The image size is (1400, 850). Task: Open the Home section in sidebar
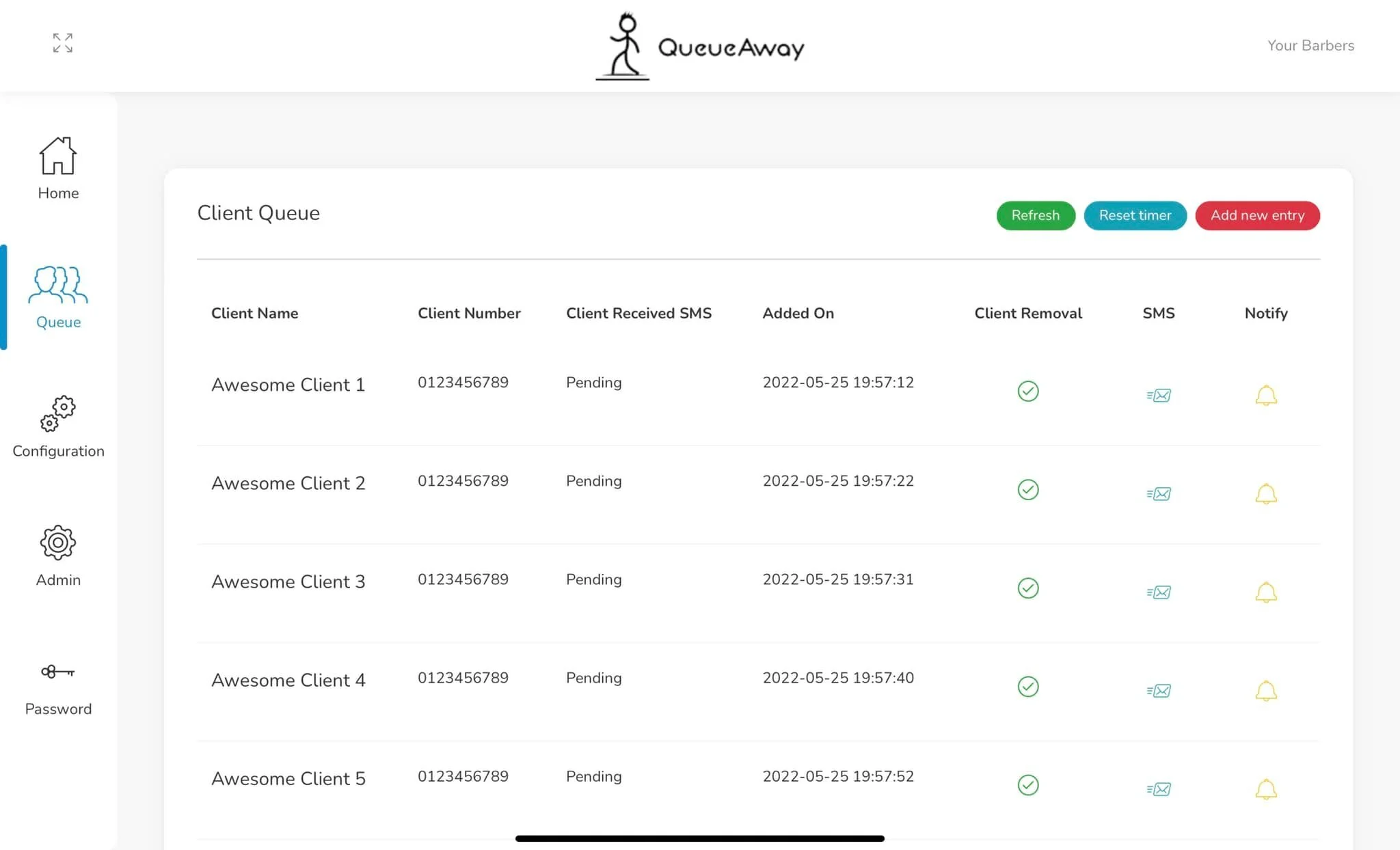click(58, 167)
